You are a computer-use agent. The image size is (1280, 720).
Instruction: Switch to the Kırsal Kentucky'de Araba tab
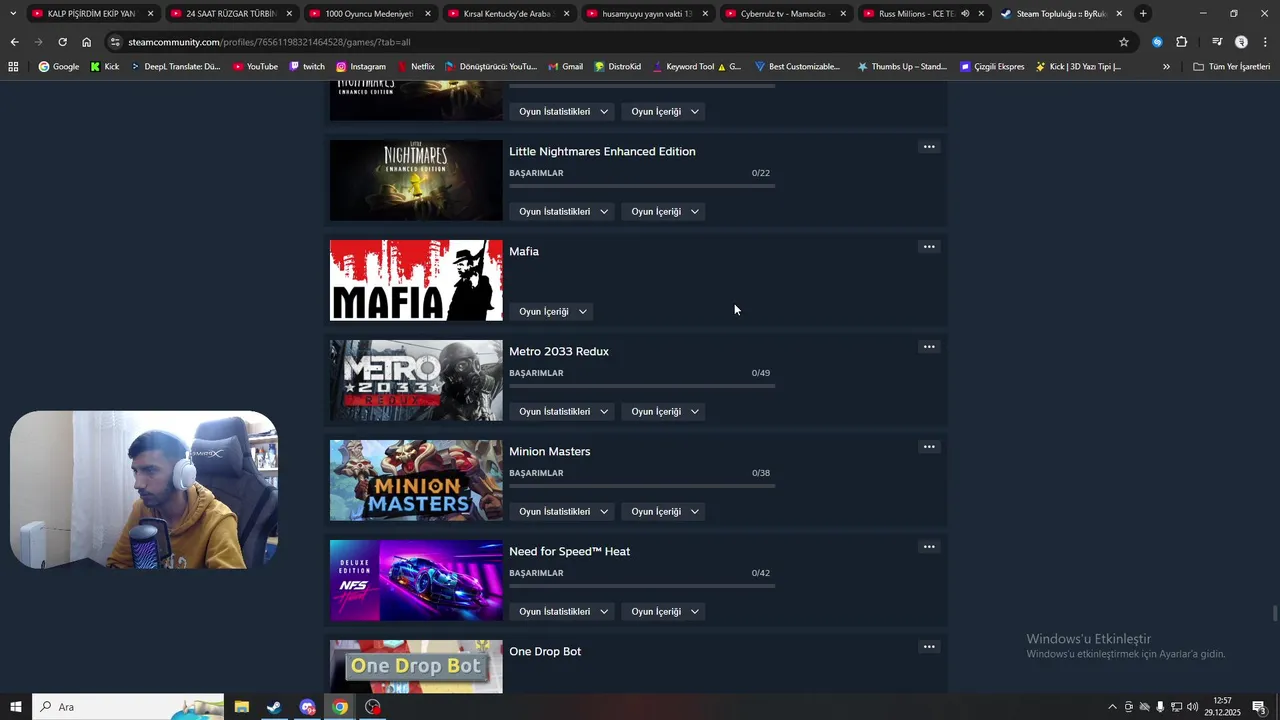tap(508, 14)
